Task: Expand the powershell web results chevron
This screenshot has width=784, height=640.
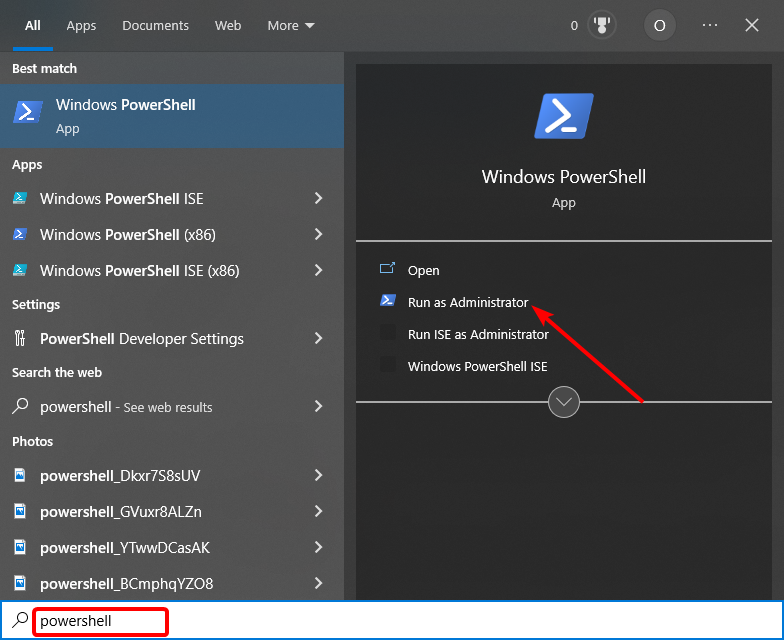Action: (x=318, y=406)
